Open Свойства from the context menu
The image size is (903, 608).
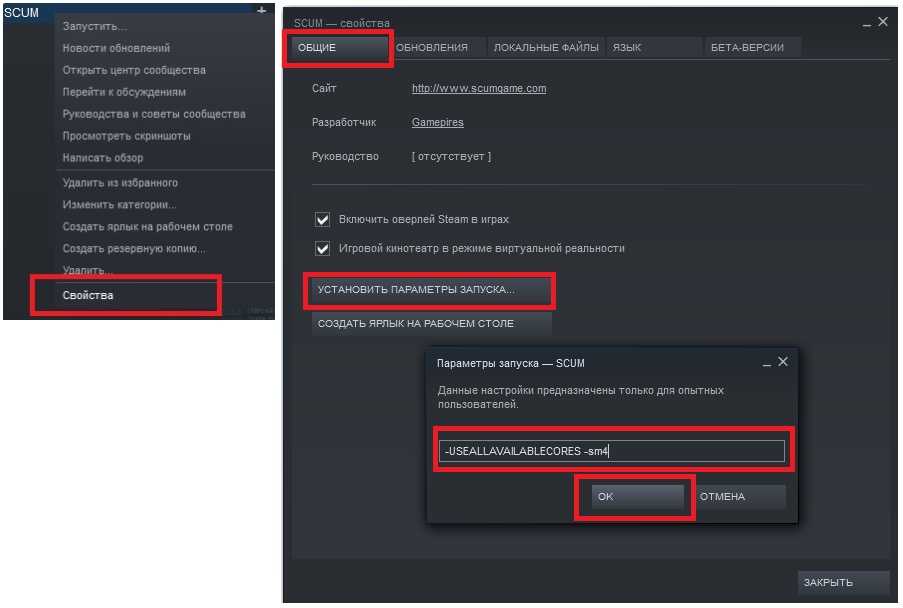pos(88,295)
